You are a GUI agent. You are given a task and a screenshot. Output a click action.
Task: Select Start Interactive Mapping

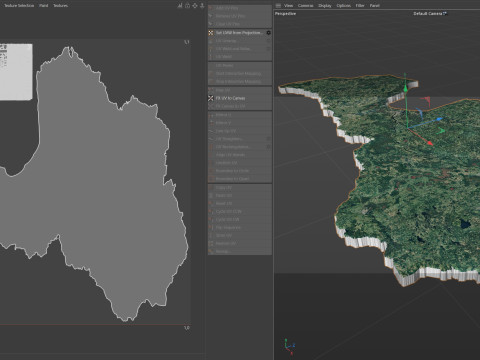pyautogui.click(x=240, y=73)
